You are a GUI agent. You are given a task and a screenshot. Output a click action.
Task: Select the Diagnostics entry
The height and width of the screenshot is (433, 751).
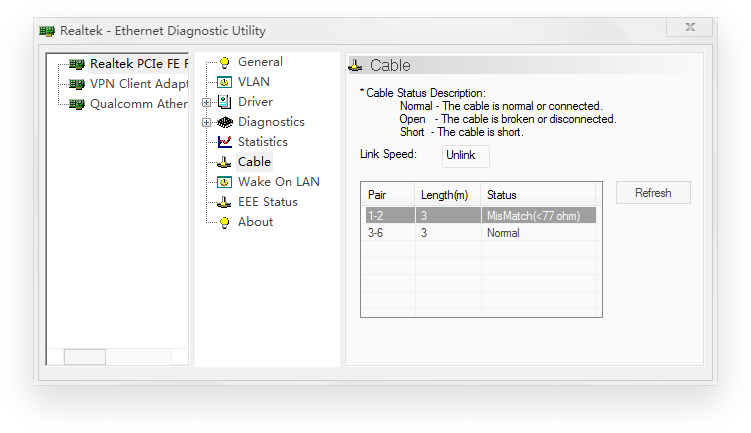(271, 122)
